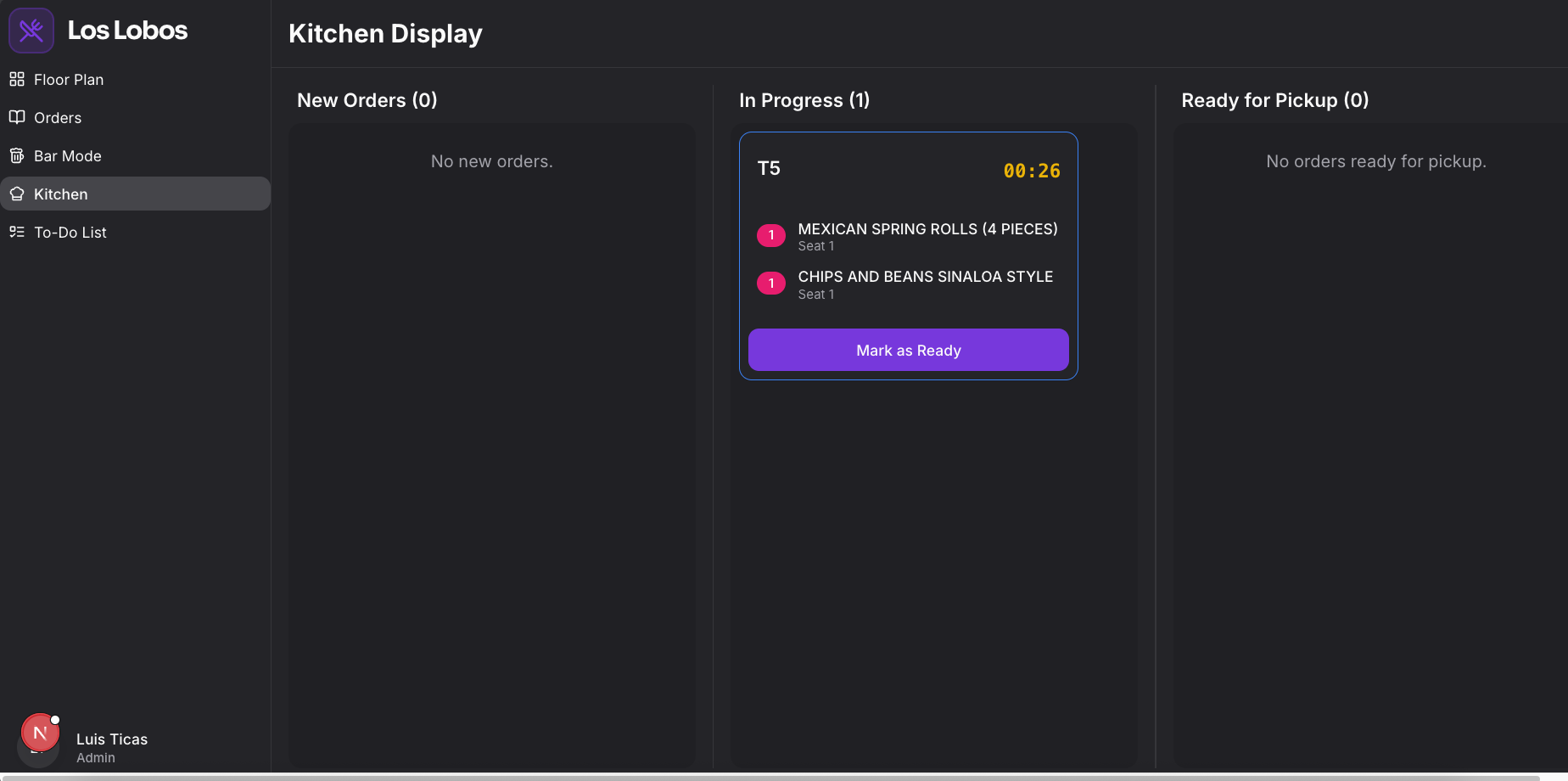Click the Los Lobos crossed-utensils logo icon
This screenshot has width=1568, height=781.
31,31
